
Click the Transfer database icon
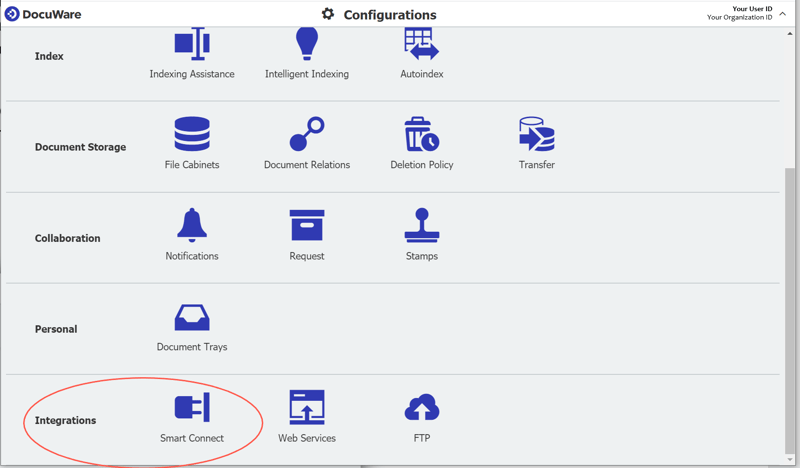tap(536, 135)
